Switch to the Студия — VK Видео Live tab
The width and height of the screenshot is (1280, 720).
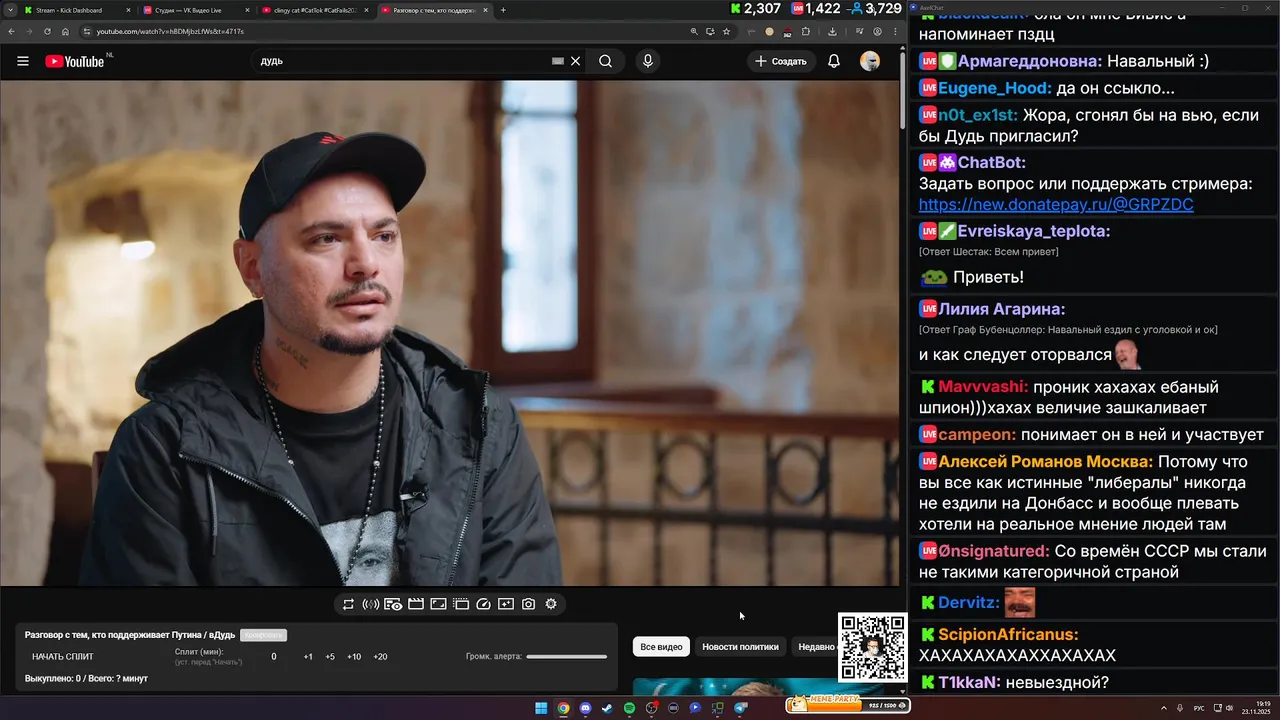[194, 10]
